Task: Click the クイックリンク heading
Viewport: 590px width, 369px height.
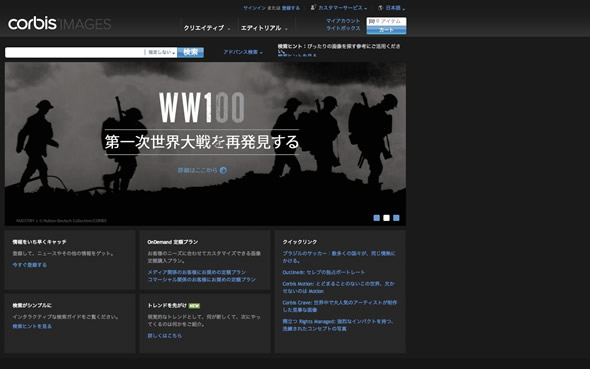Action: click(x=300, y=242)
